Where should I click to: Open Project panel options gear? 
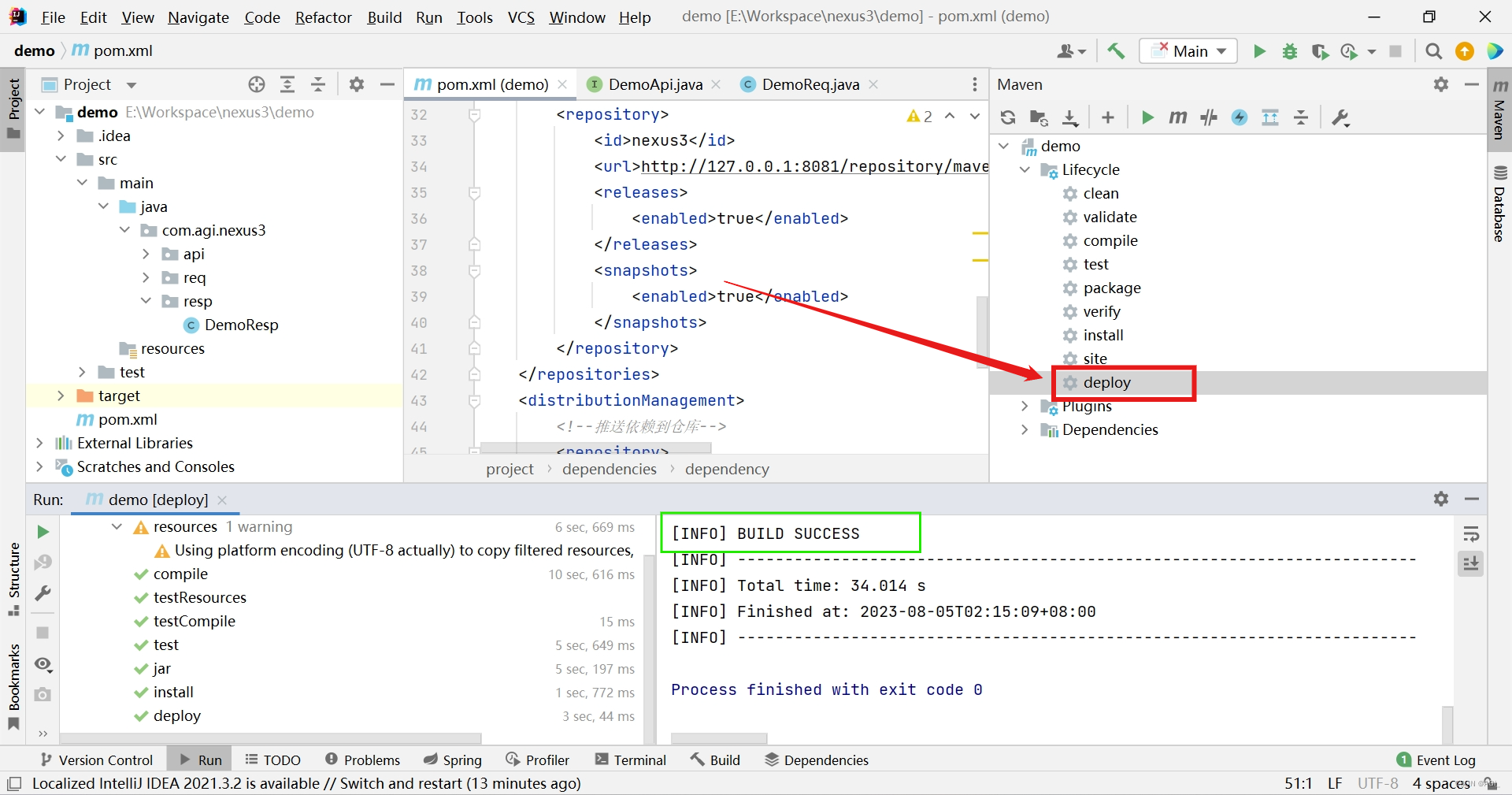pos(357,84)
